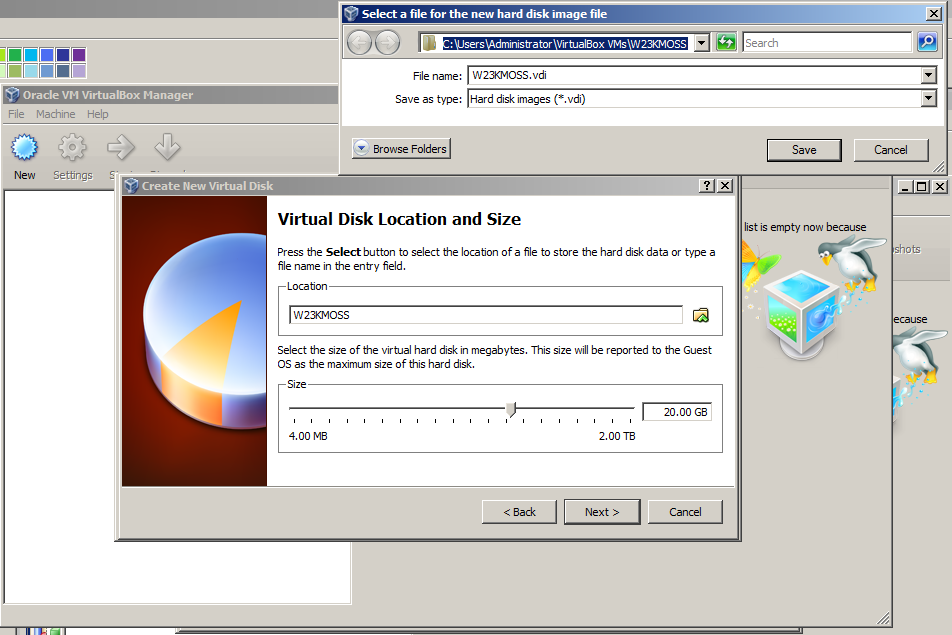Click the Location text field W23KMOSS
Viewport: 952px width, 635px height.
coord(486,315)
